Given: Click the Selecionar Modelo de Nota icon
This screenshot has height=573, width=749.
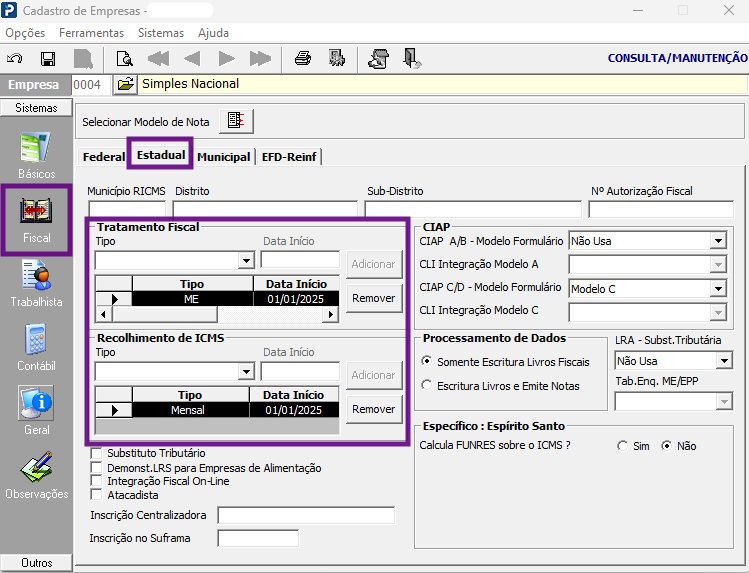Looking at the screenshot, I should click(236, 121).
